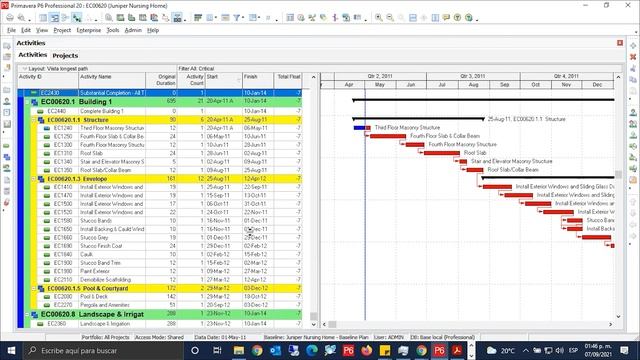
Task: Click the Zoom In magnifier icon
Action: (379, 18)
